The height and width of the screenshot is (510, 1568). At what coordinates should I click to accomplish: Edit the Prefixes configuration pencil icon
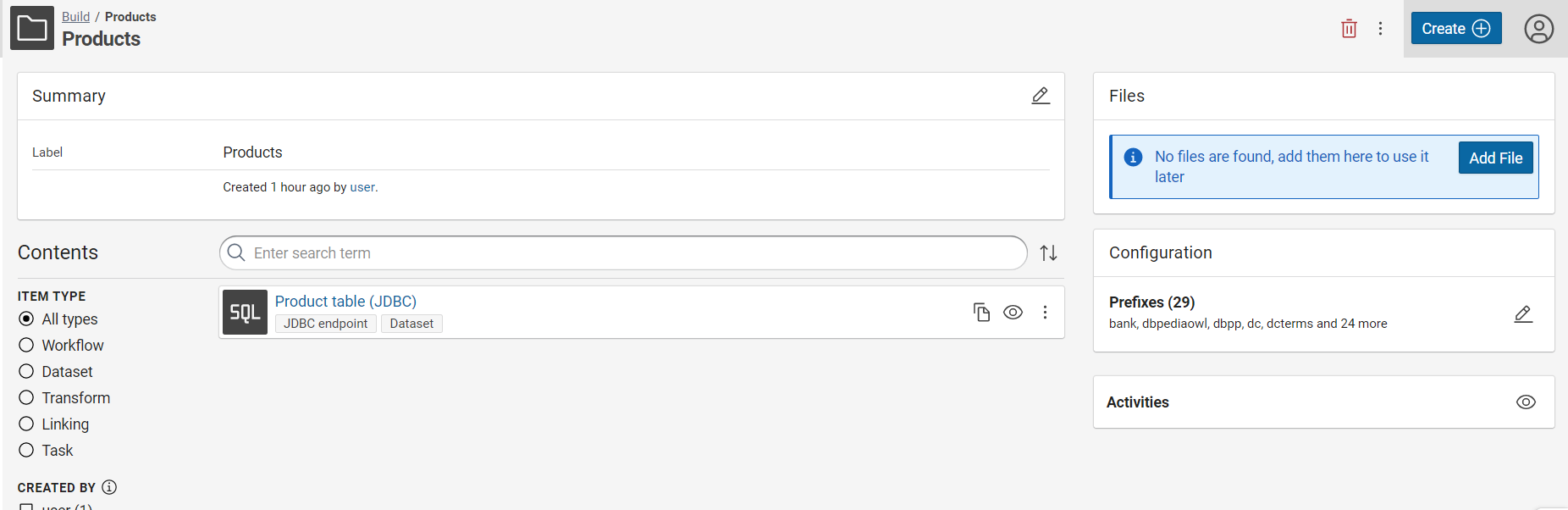point(1523,314)
